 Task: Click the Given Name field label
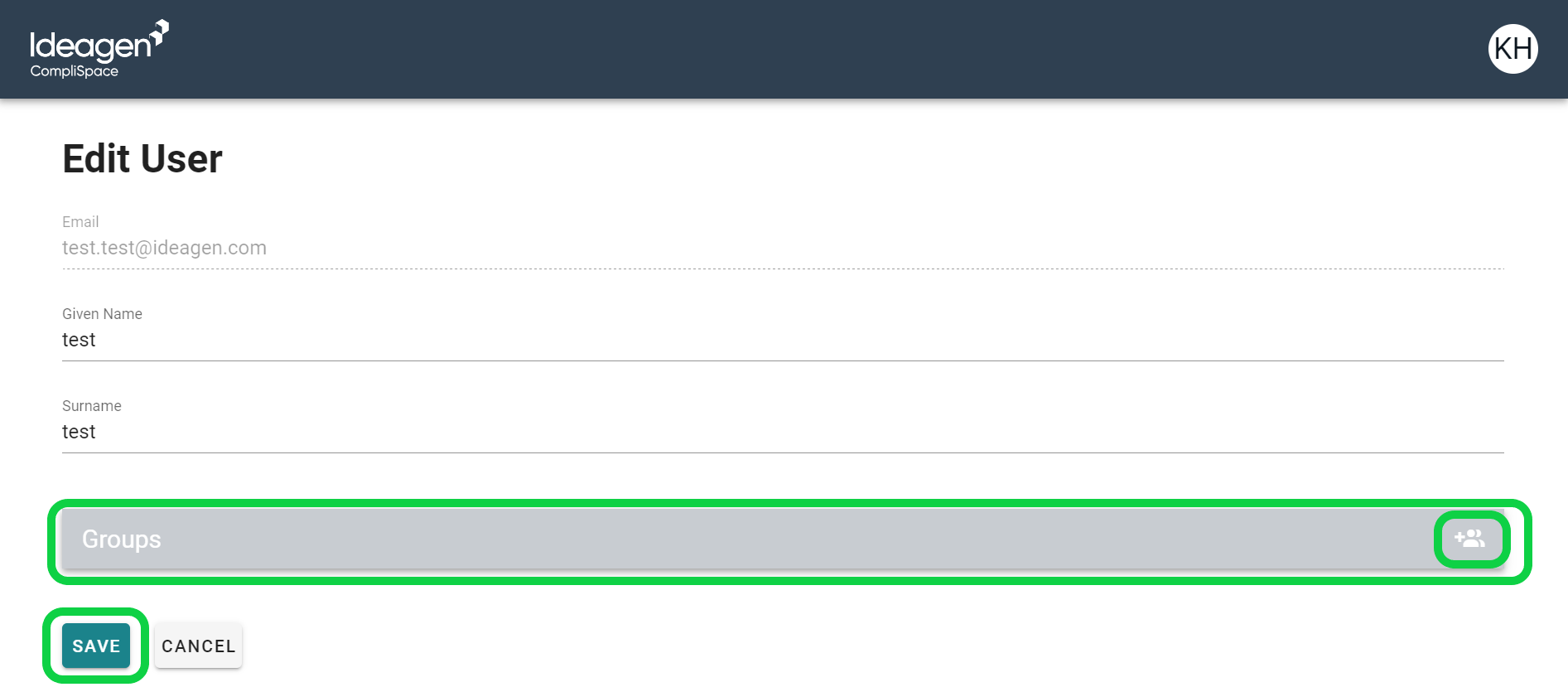(102, 314)
